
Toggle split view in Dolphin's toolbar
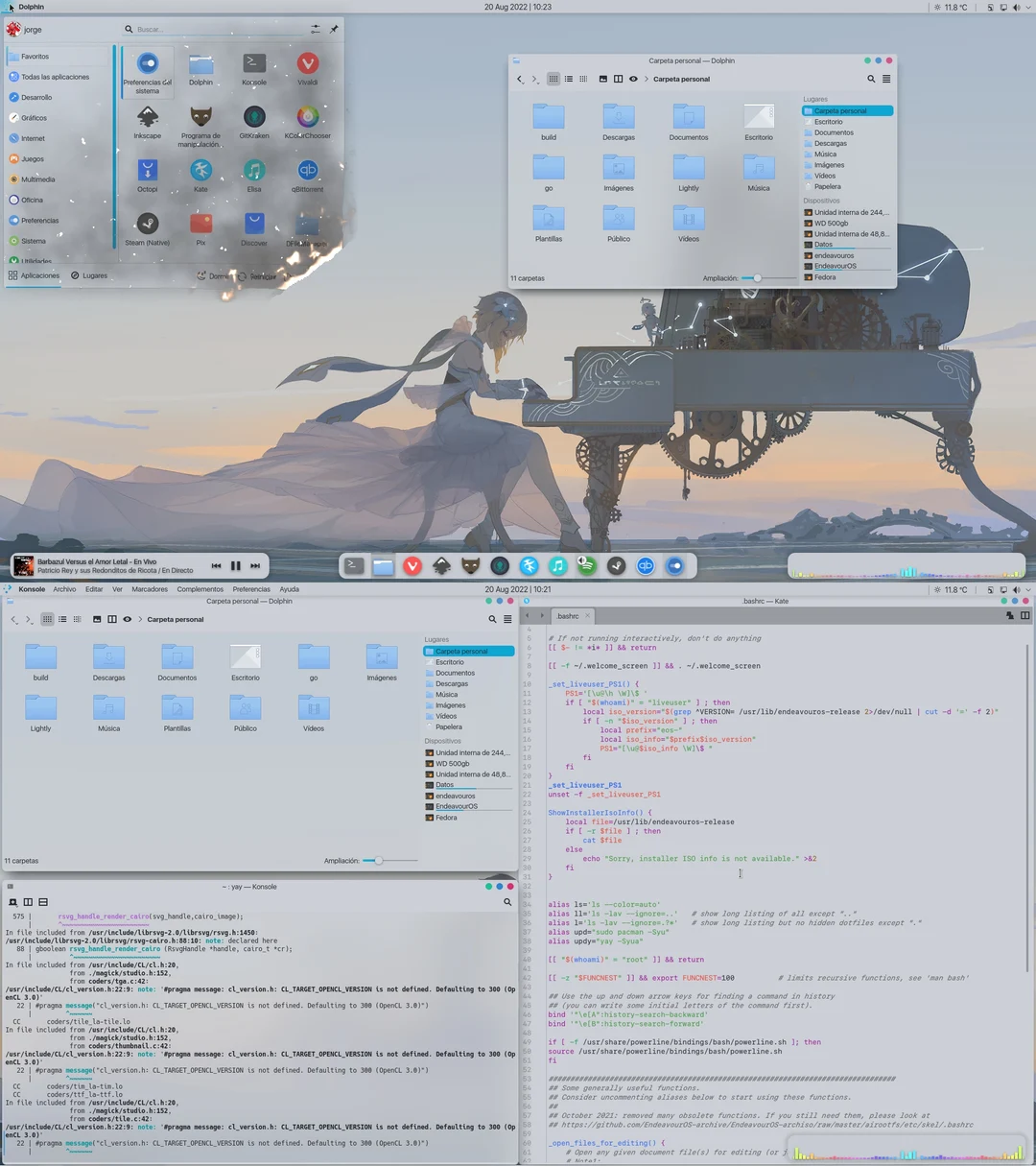click(x=617, y=79)
